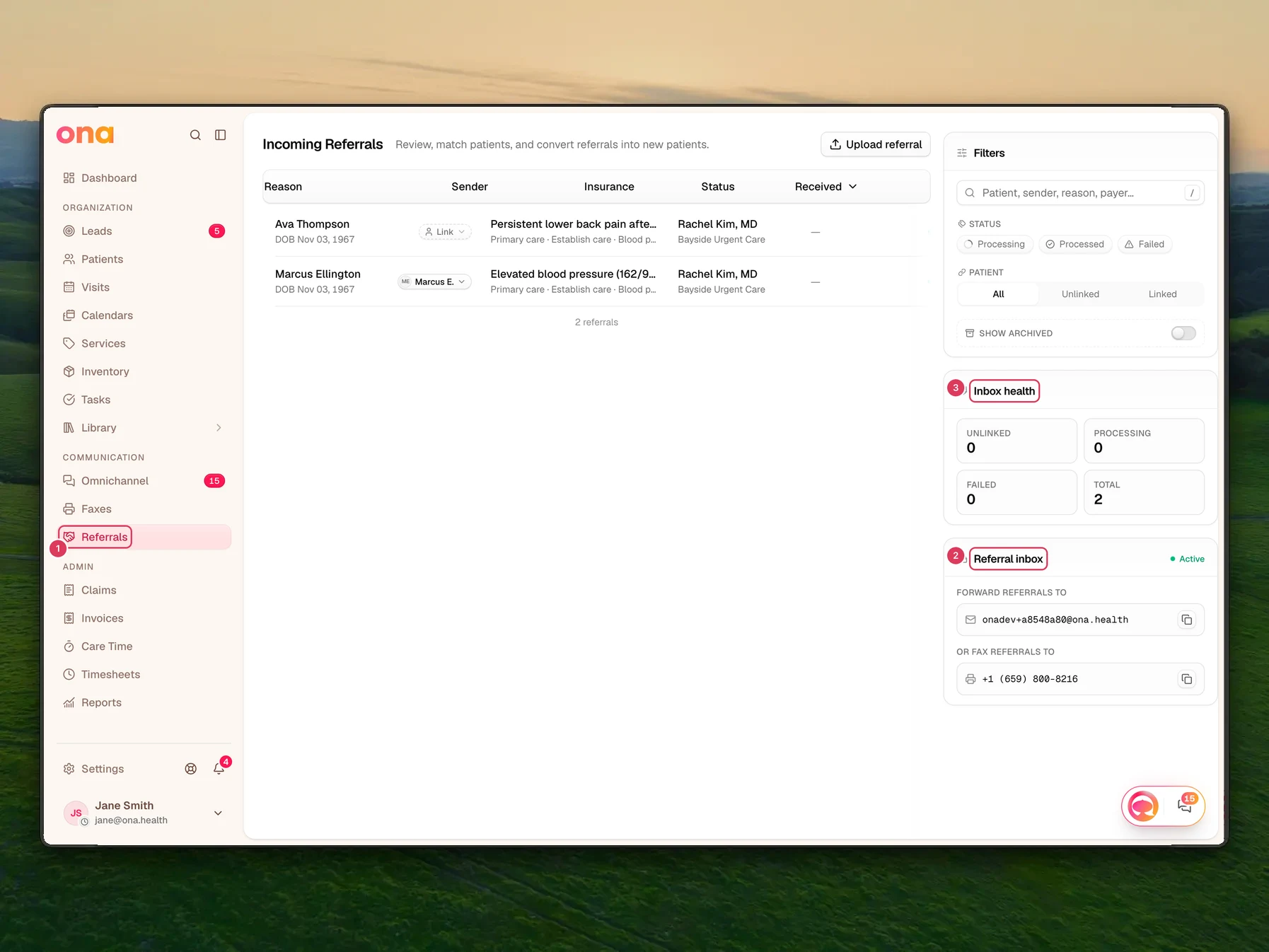
Task: Click the Care Time stopwatch icon
Action: click(69, 646)
